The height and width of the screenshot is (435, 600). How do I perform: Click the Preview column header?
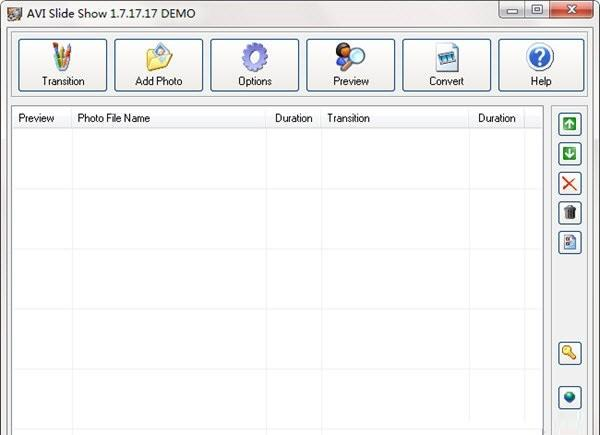[42, 118]
